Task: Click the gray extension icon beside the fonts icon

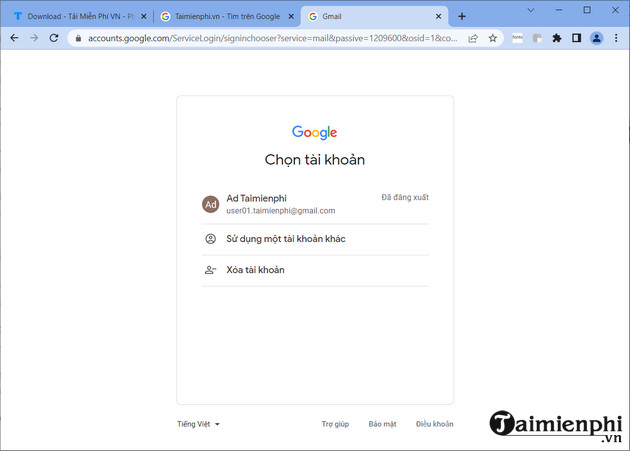Action: pos(537,39)
